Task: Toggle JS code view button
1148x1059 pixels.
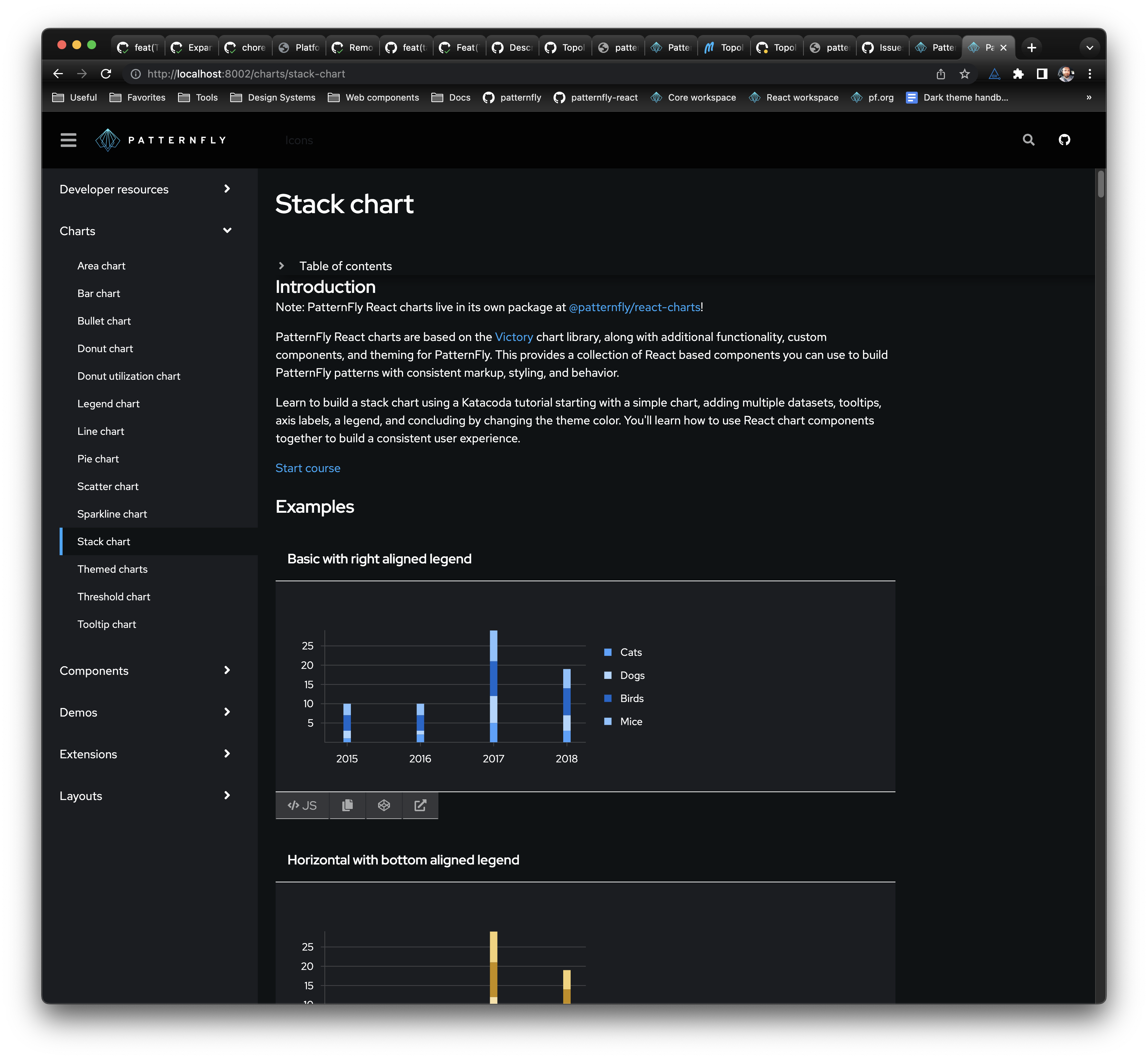Action: click(x=302, y=805)
